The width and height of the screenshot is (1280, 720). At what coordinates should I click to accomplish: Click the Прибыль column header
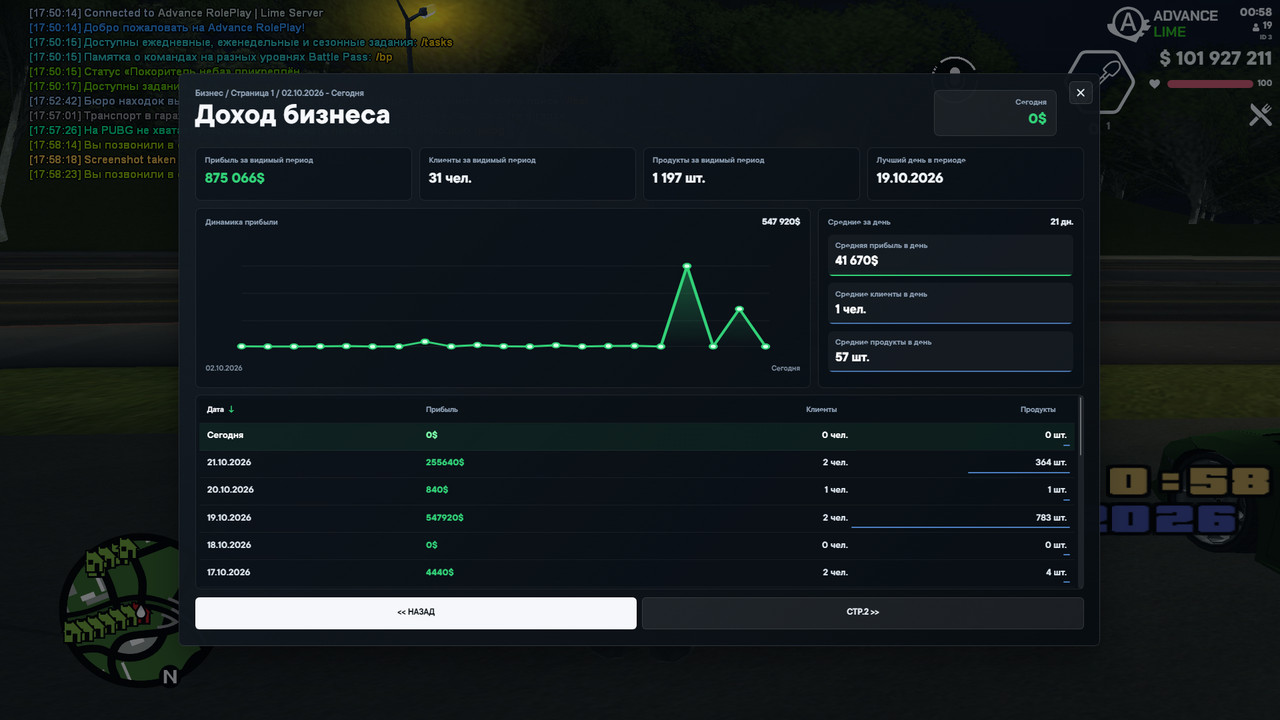click(442, 410)
